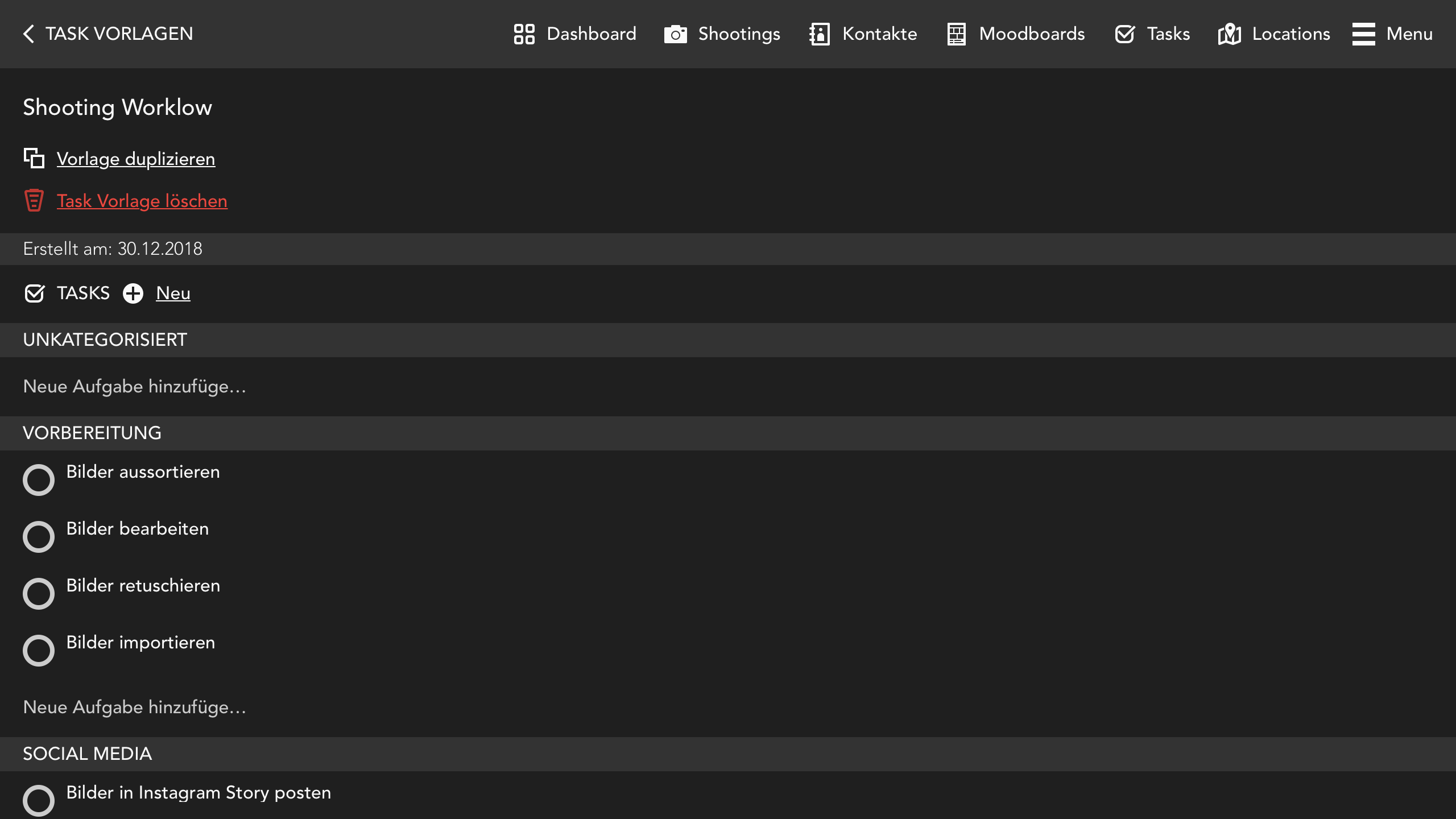Toggle checkbox for Bilder bearbeiten task
This screenshot has width=1456, height=819.
38,537
